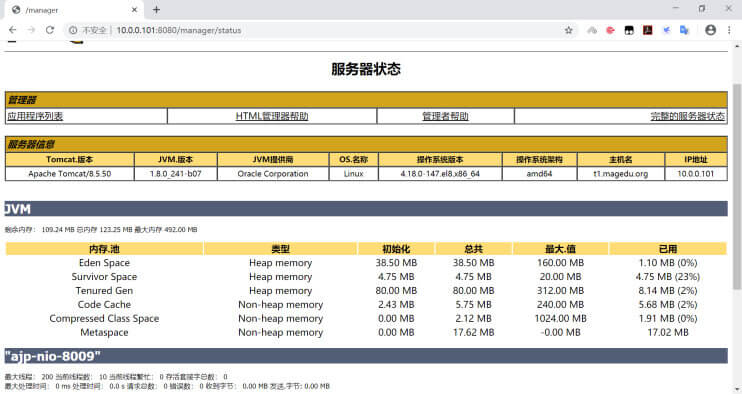Click the red circular extension icon
The image size is (742, 394).
point(610,30)
